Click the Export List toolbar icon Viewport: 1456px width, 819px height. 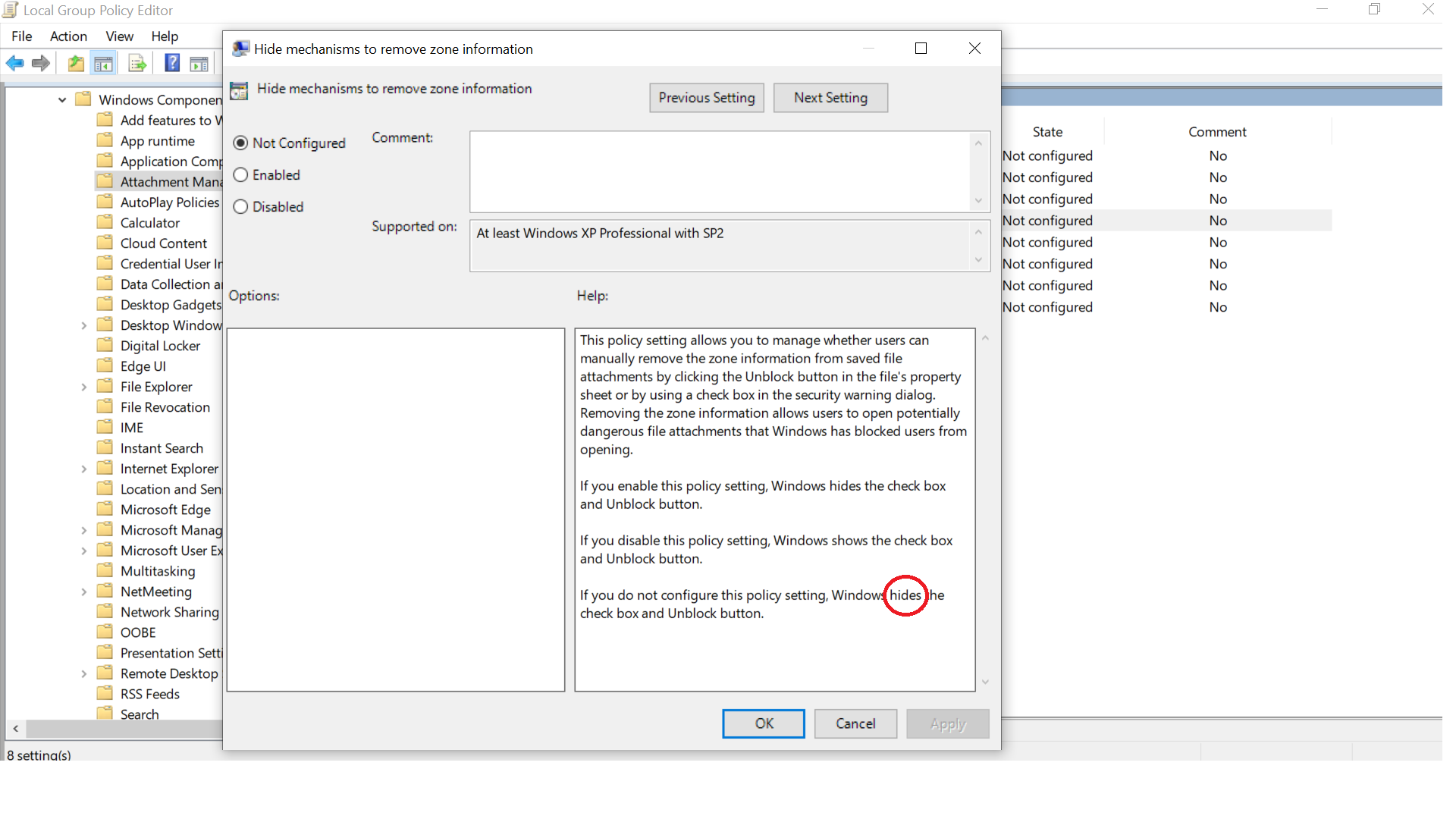[x=137, y=64]
